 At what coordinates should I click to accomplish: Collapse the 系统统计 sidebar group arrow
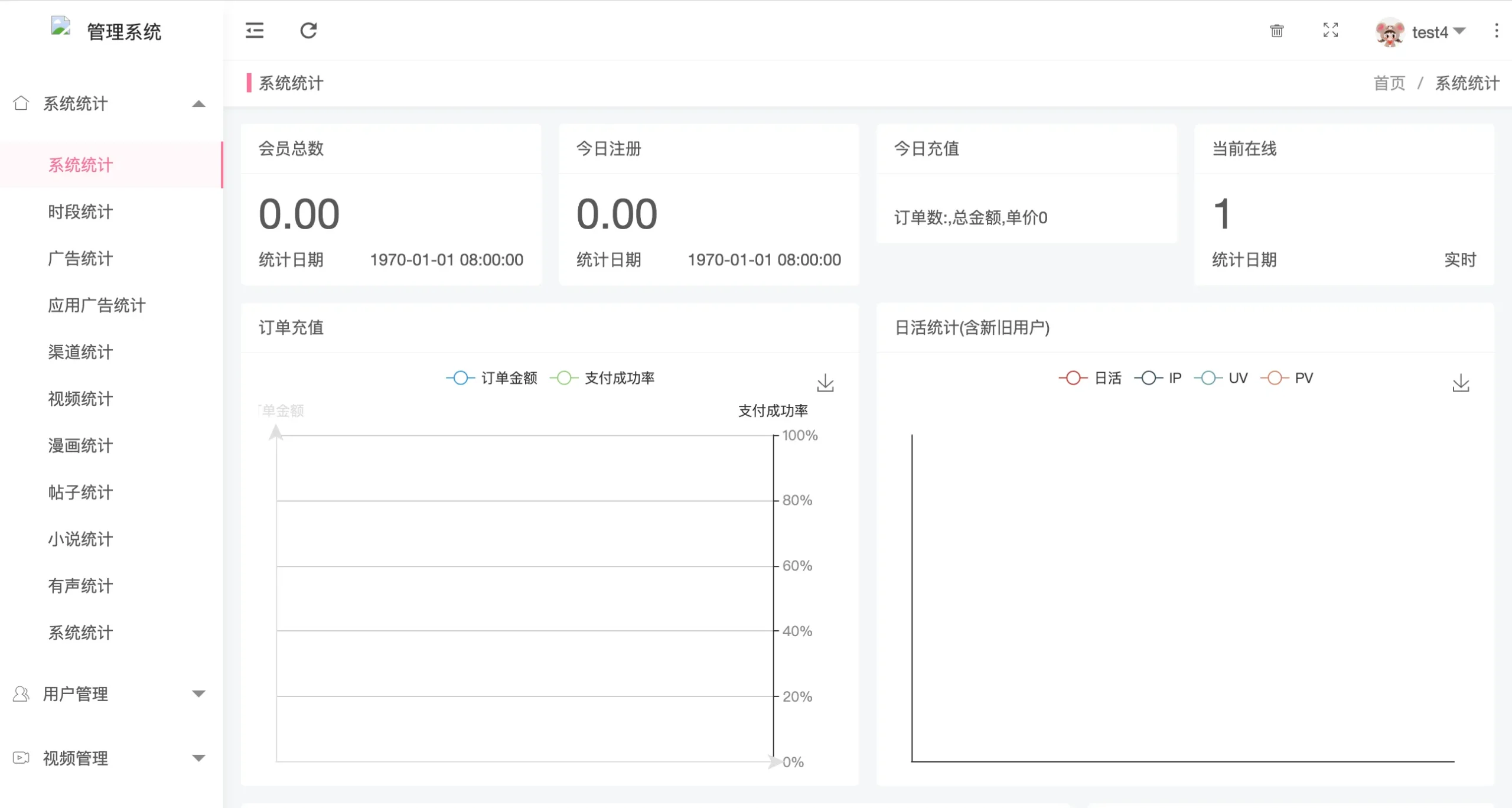198,104
